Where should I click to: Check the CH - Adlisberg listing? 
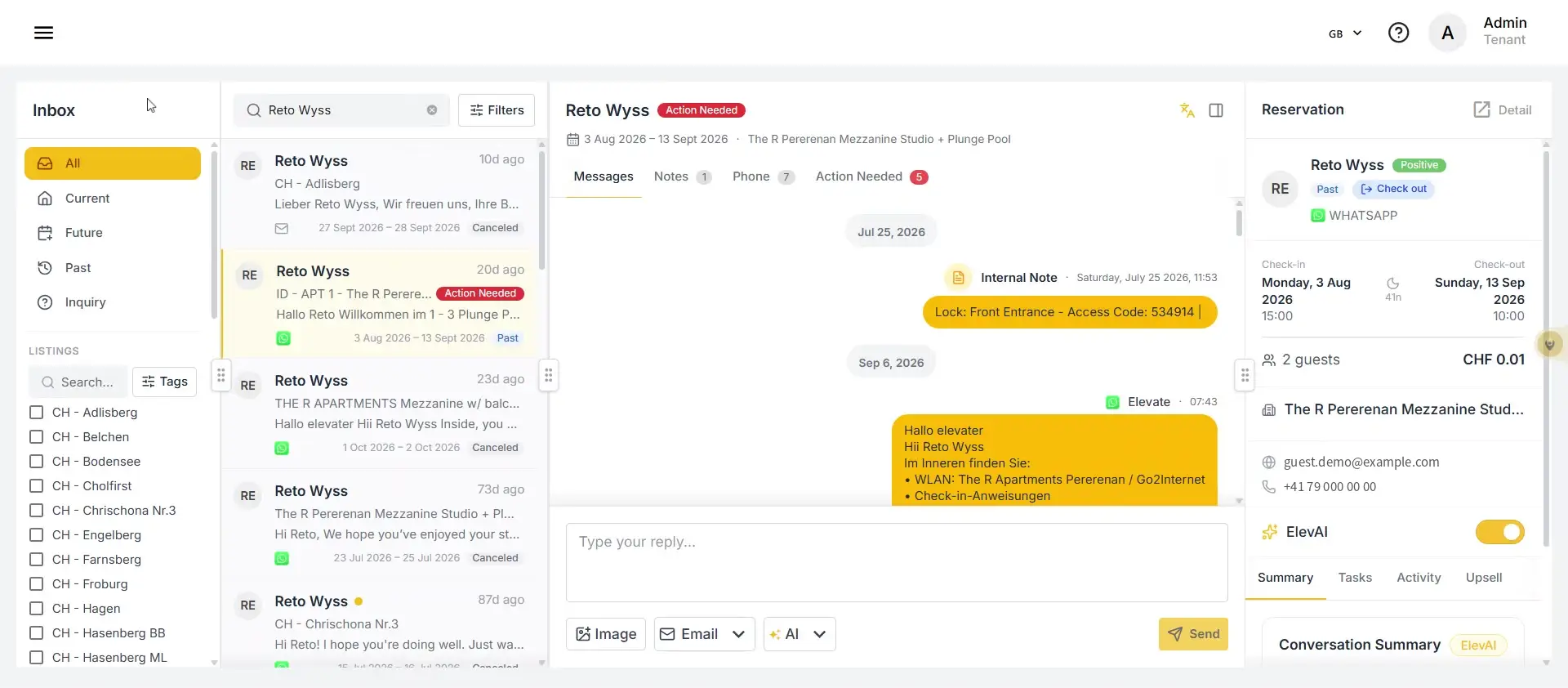click(36, 413)
